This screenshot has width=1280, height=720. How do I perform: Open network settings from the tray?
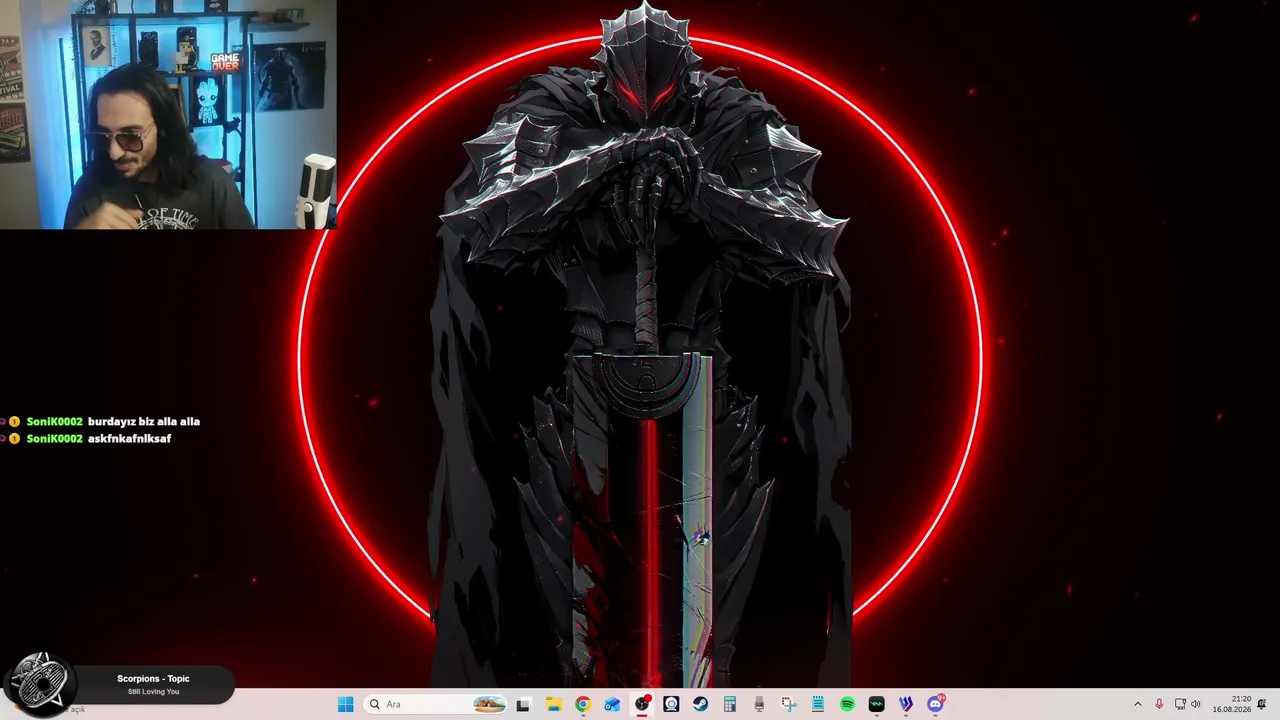1180,704
